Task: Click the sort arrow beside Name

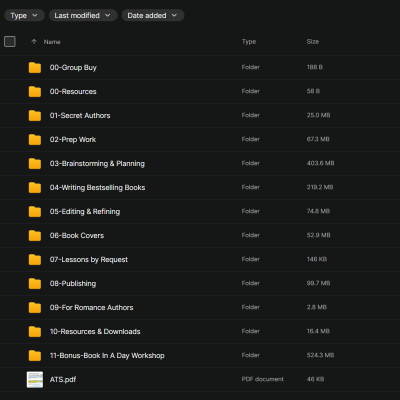Action: 34,42
